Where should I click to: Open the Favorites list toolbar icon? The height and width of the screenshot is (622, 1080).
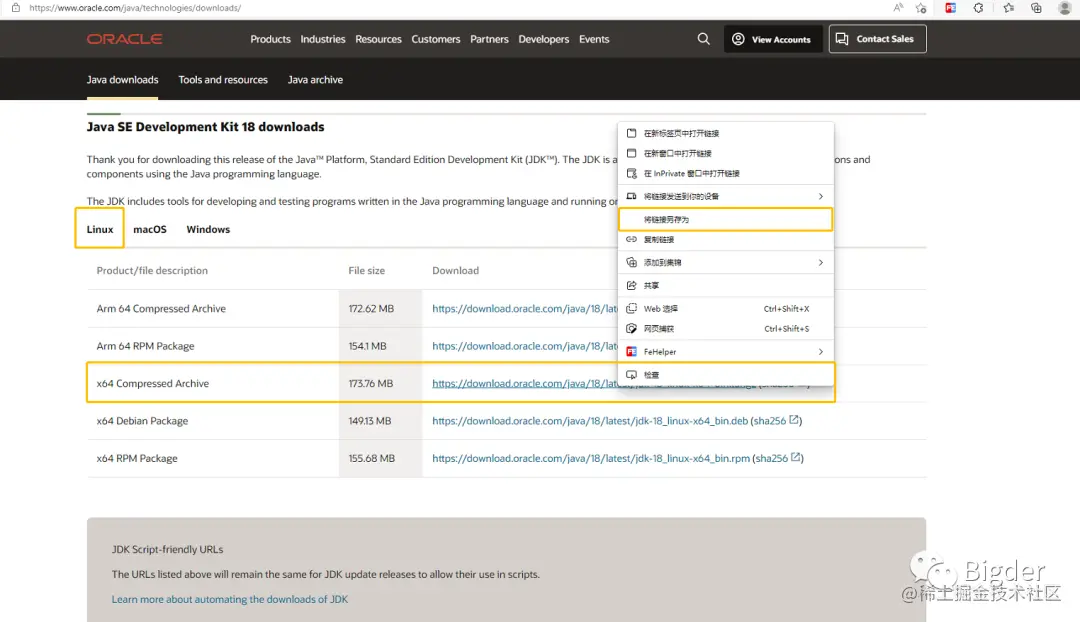(1008, 8)
